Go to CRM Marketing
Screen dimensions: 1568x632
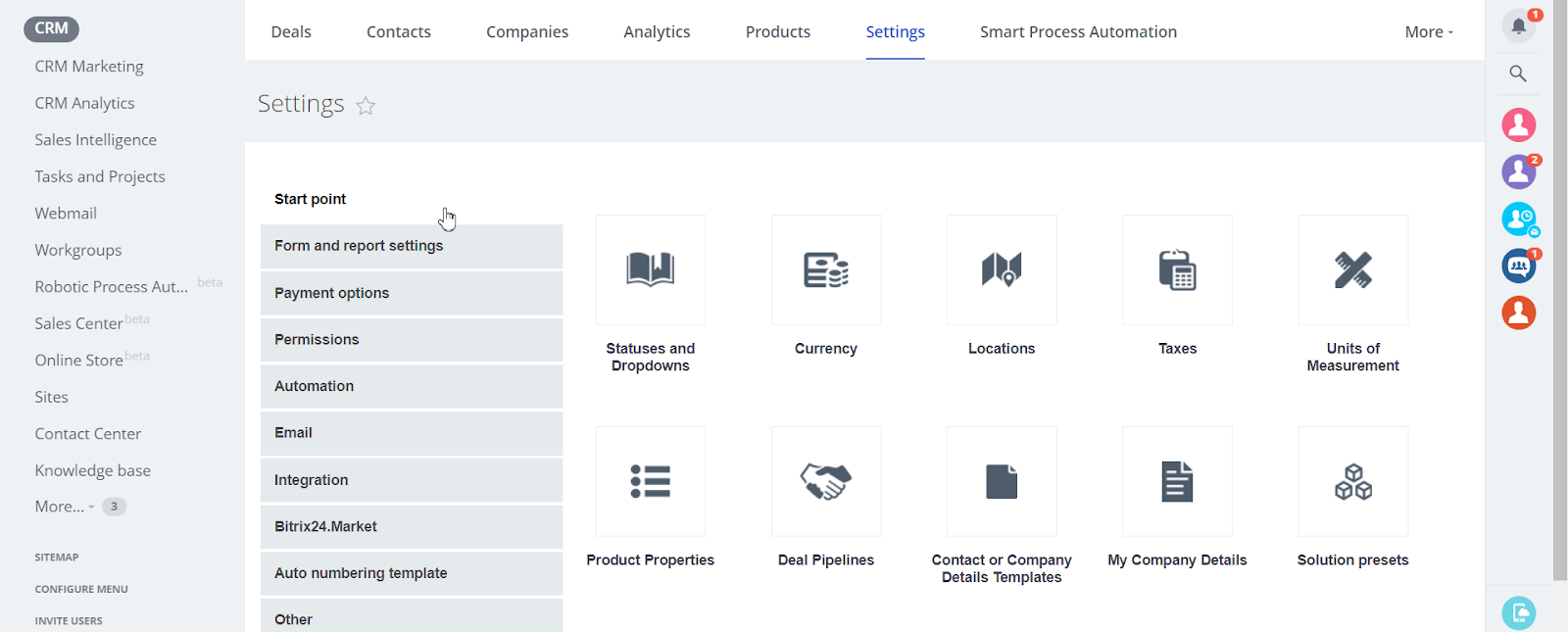tap(89, 67)
